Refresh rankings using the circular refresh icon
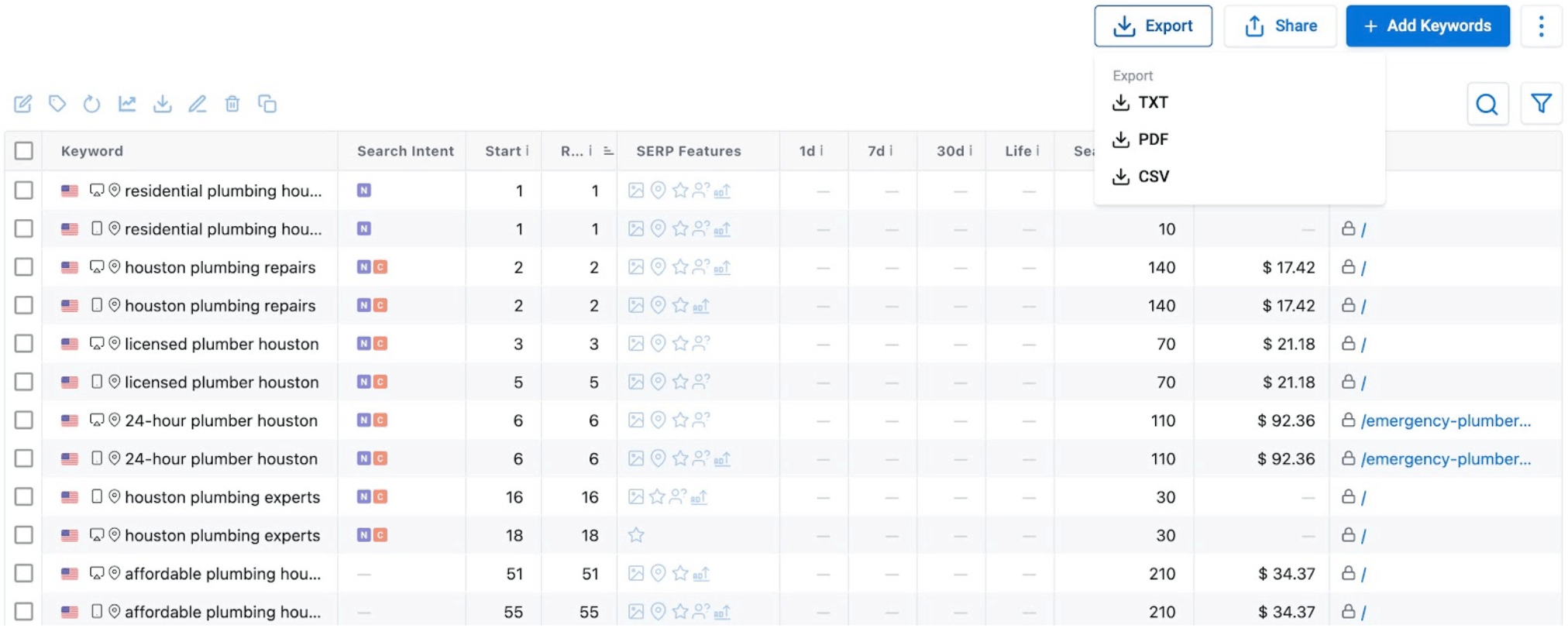1568x635 pixels. (x=92, y=103)
